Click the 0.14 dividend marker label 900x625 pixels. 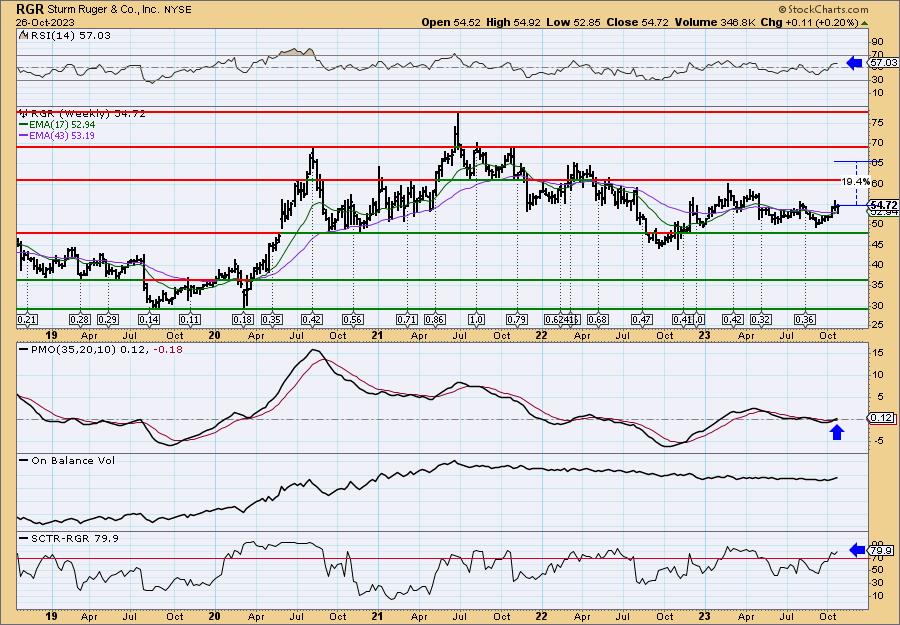(x=149, y=319)
